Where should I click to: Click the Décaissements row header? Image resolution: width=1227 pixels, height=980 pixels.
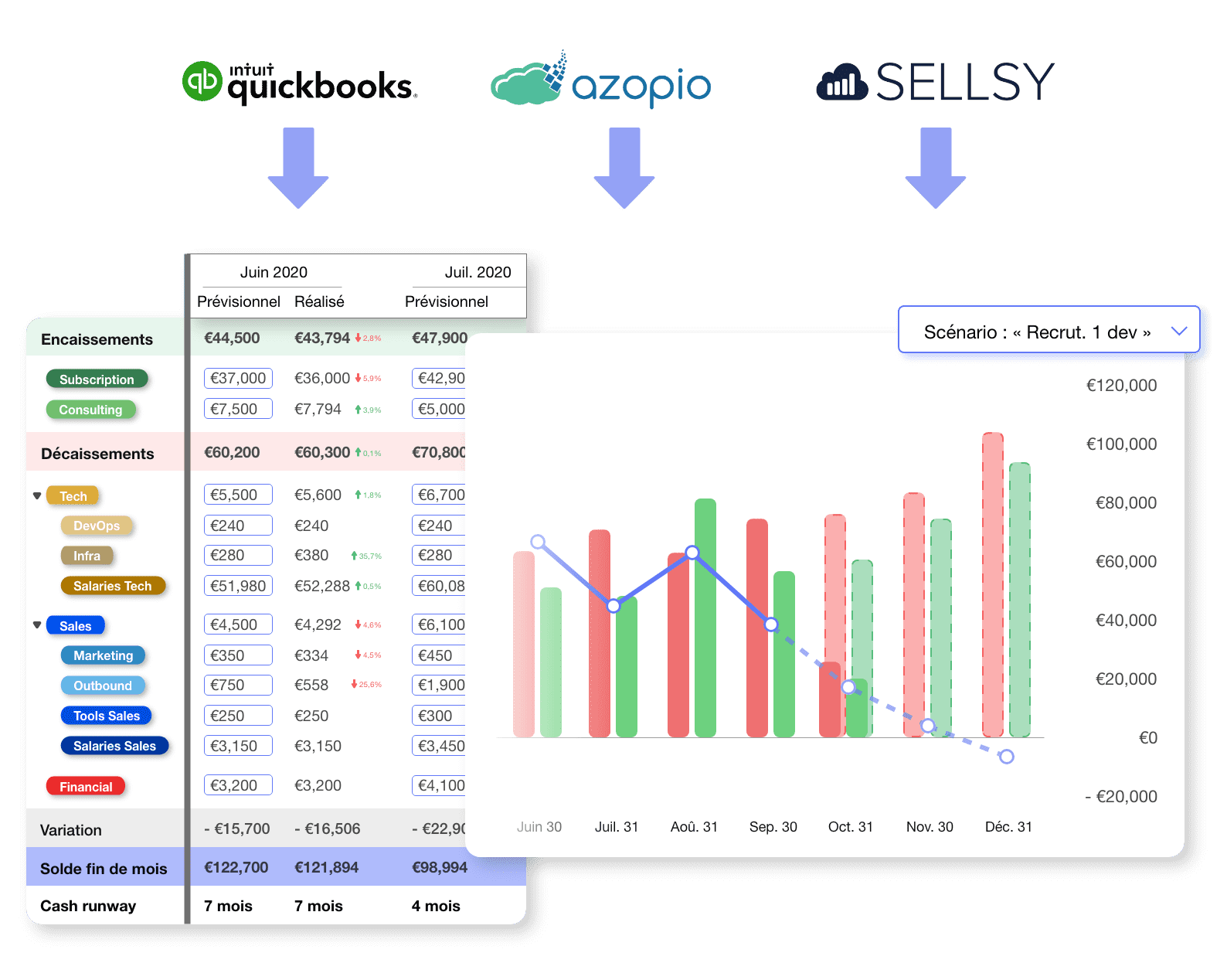[x=97, y=454]
